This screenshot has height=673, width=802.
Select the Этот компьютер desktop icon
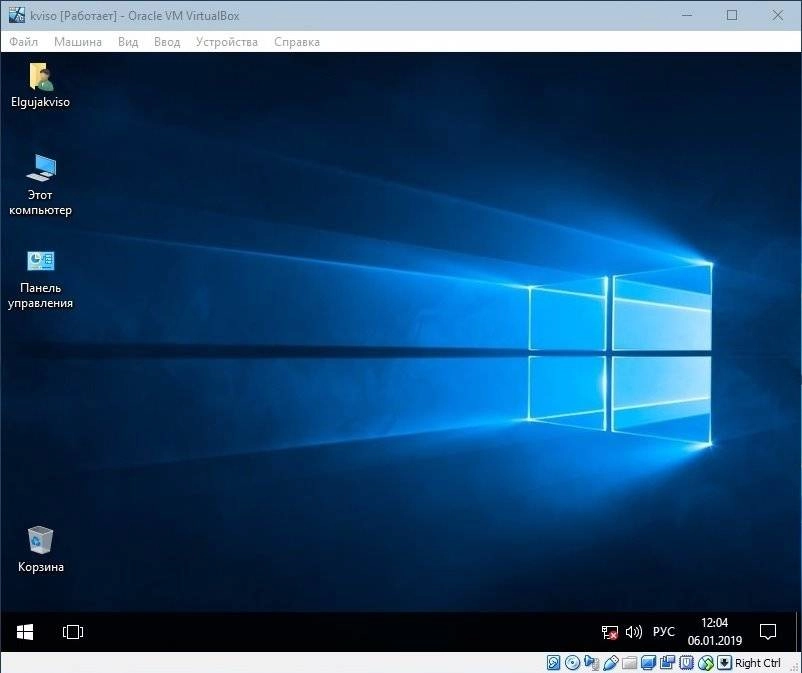[40, 185]
